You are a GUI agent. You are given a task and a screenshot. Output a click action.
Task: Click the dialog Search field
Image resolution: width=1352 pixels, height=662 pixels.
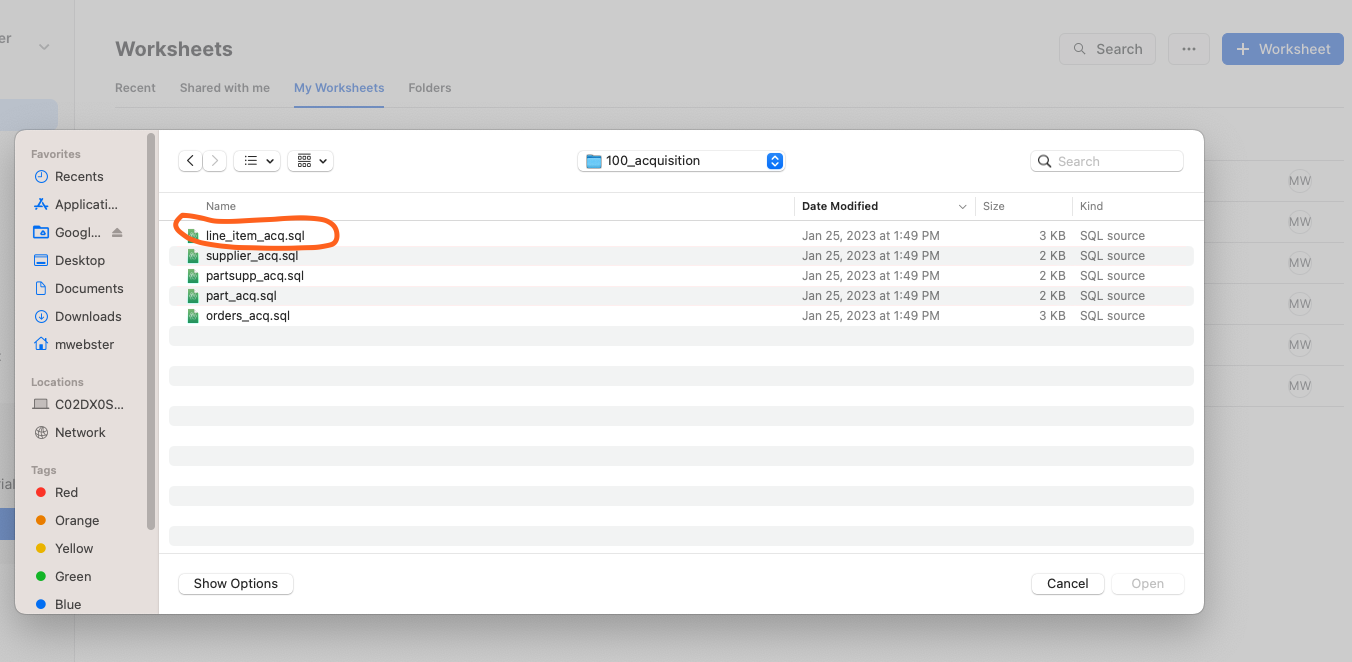point(1107,161)
